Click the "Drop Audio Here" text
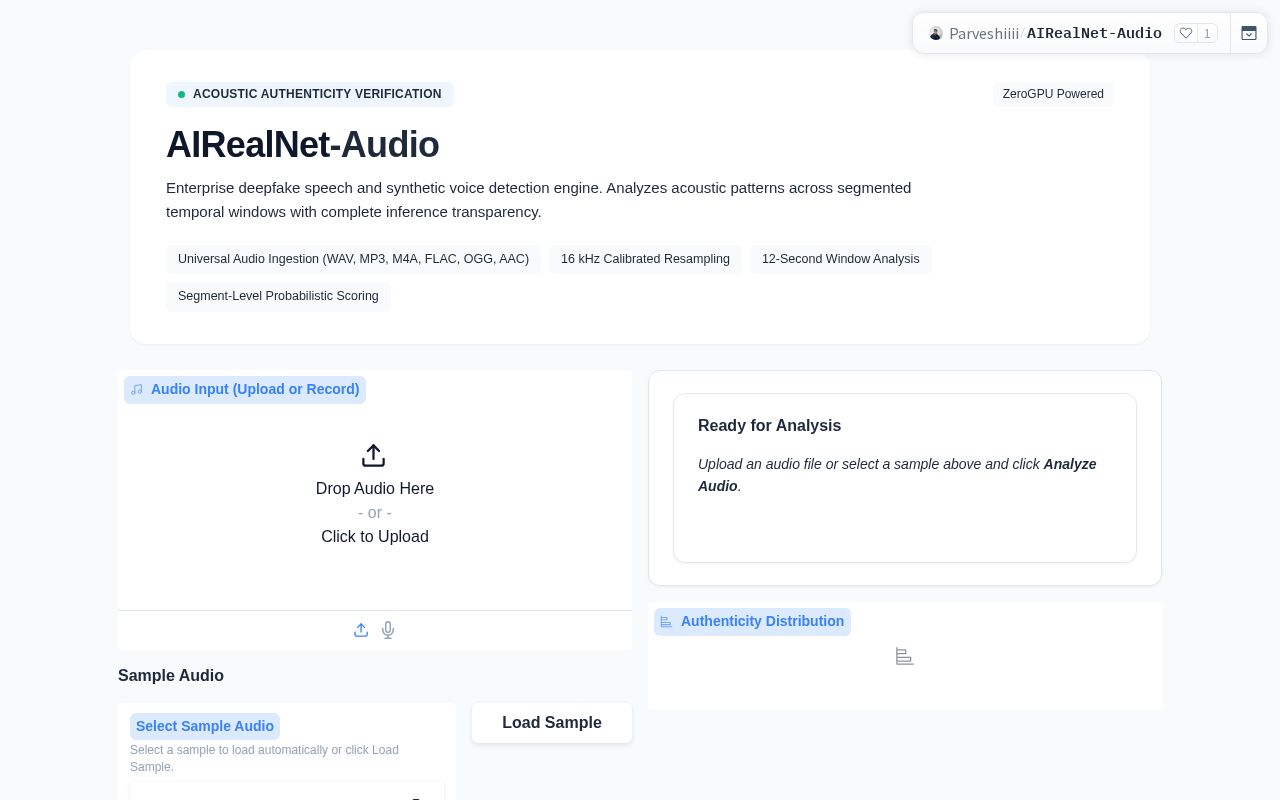 [x=375, y=489]
